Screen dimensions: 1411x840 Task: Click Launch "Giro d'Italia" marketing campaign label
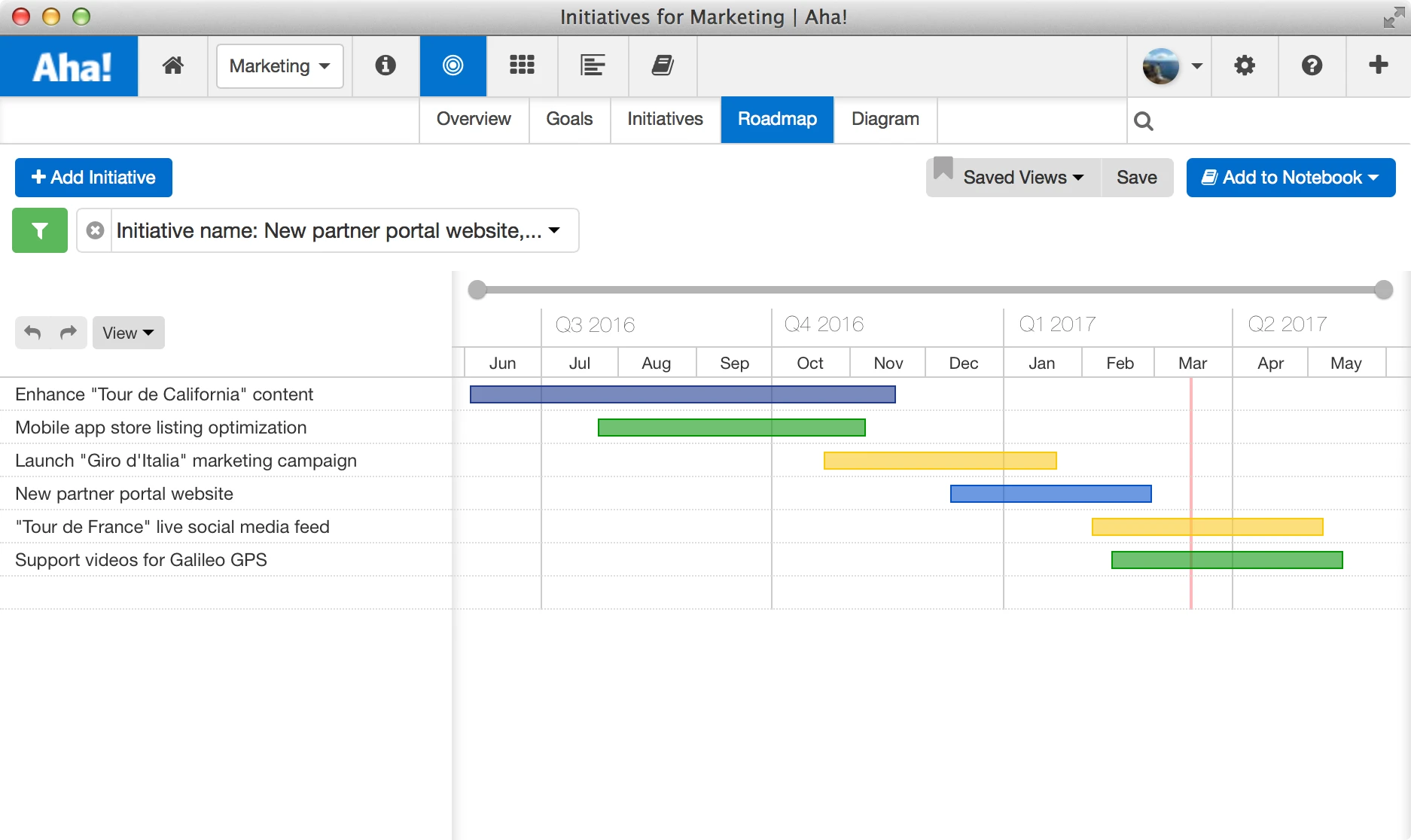point(186,461)
